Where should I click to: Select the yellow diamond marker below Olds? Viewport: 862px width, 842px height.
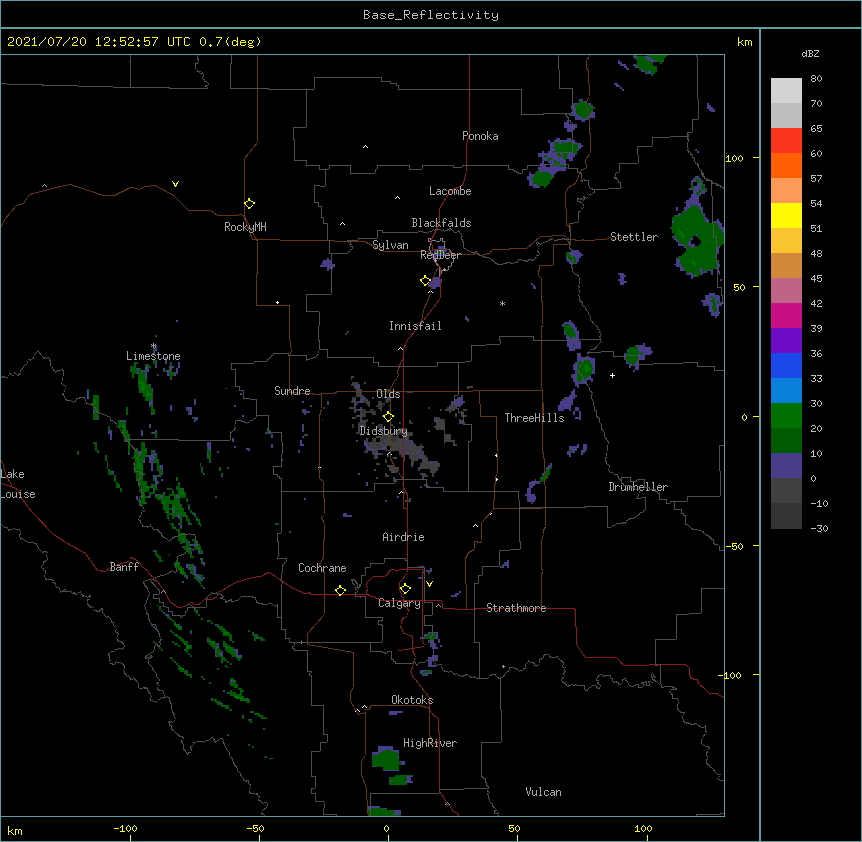pyautogui.click(x=388, y=417)
